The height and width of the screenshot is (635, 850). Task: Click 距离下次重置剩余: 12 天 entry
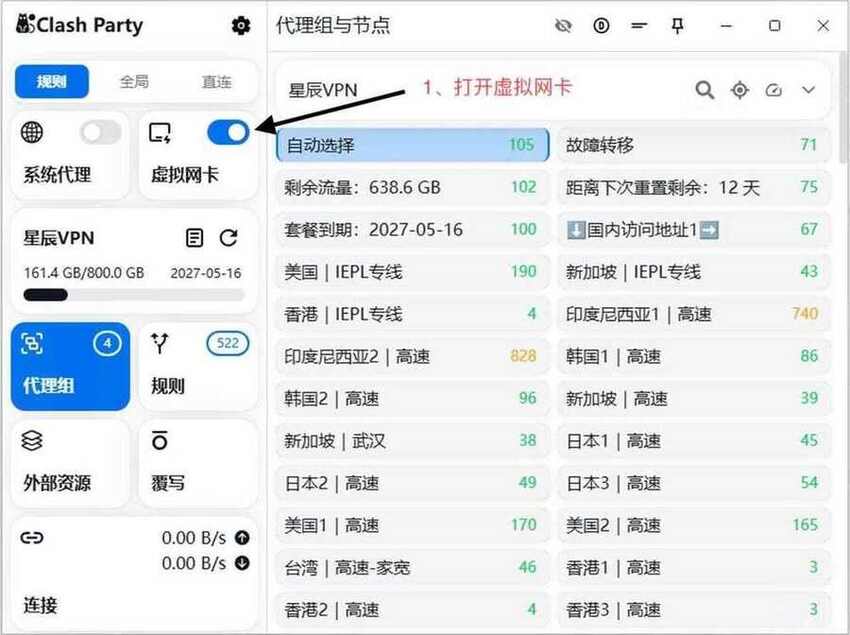click(x=693, y=187)
